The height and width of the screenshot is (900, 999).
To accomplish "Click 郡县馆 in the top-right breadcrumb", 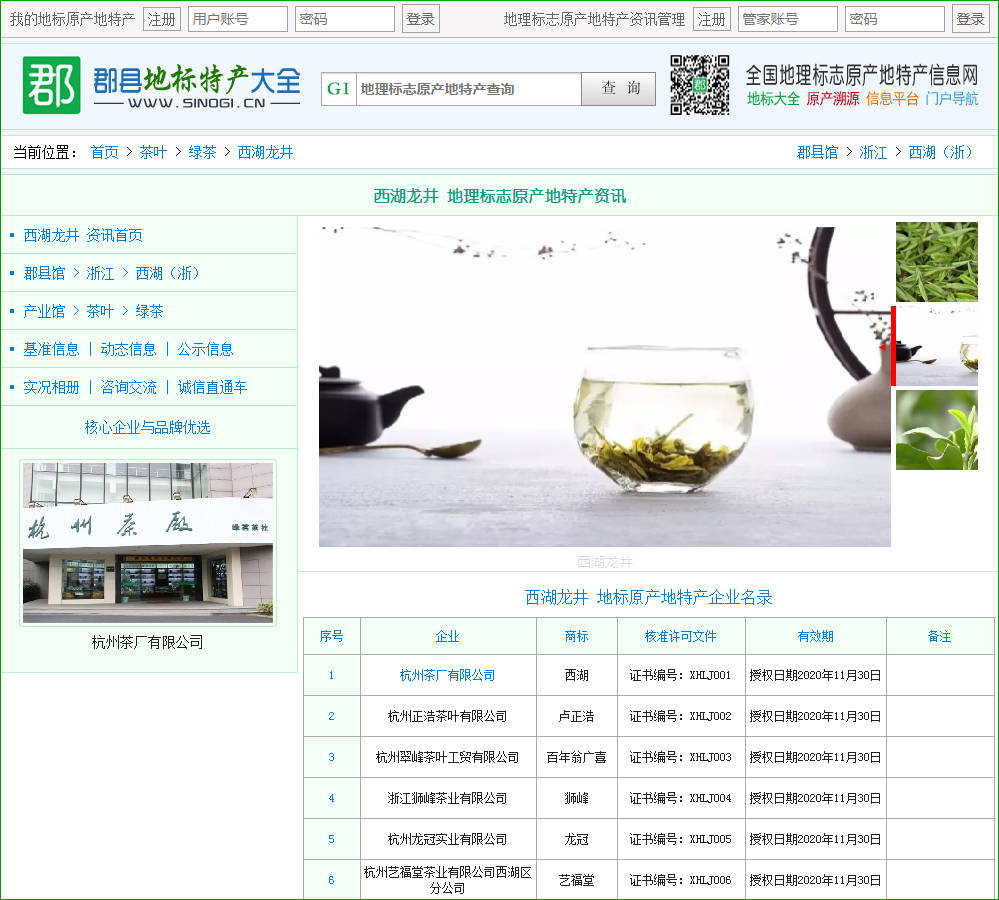I will click(817, 152).
